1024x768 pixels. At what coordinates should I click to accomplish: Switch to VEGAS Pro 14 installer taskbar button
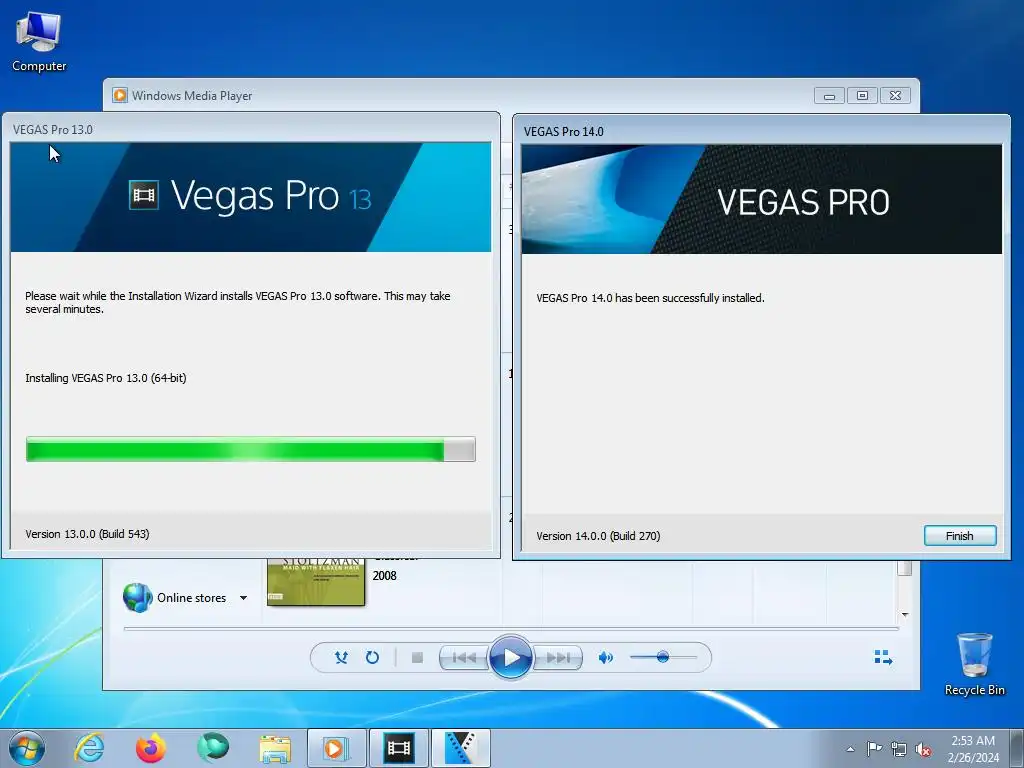click(x=460, y=748)
